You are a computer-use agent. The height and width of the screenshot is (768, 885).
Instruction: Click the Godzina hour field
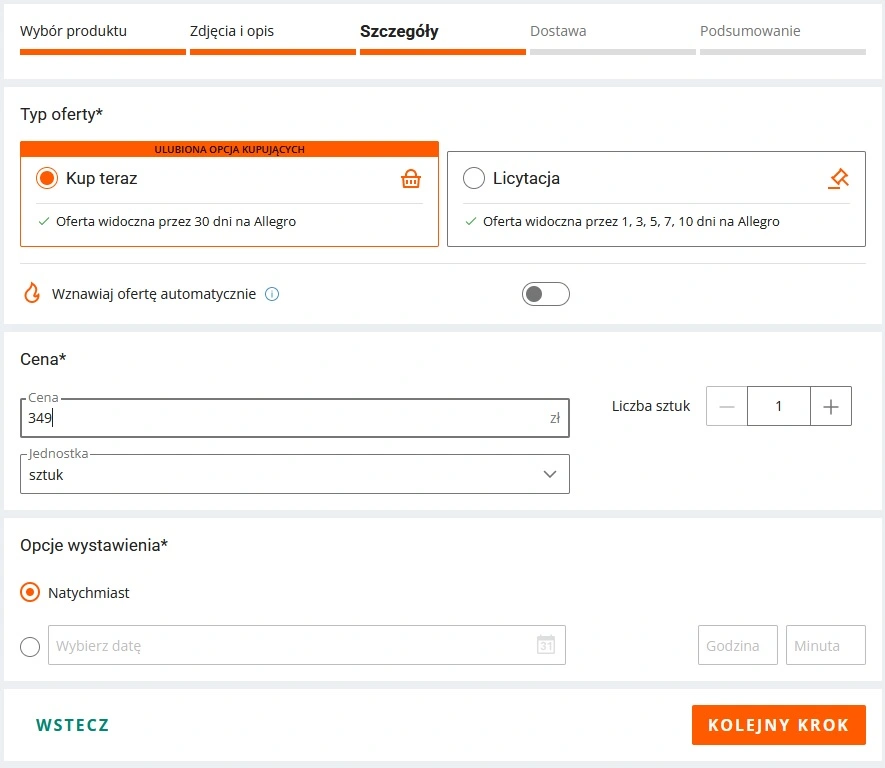coord(737,645)
